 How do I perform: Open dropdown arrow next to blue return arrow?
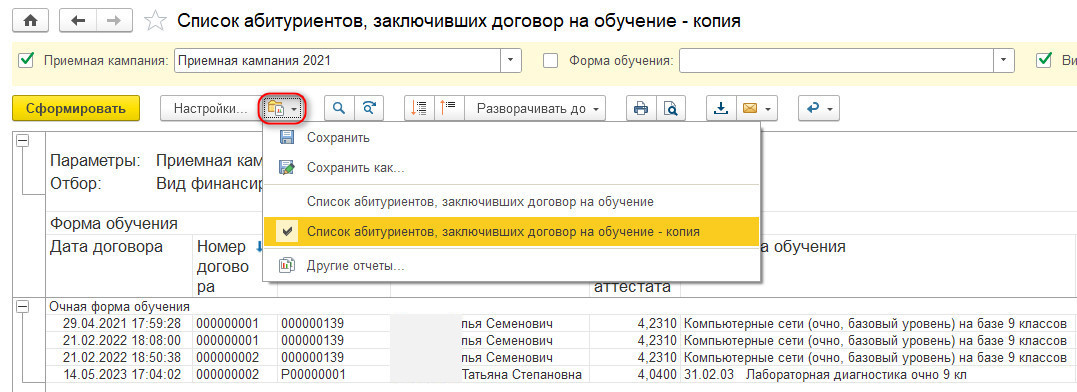tap(831, 108)
